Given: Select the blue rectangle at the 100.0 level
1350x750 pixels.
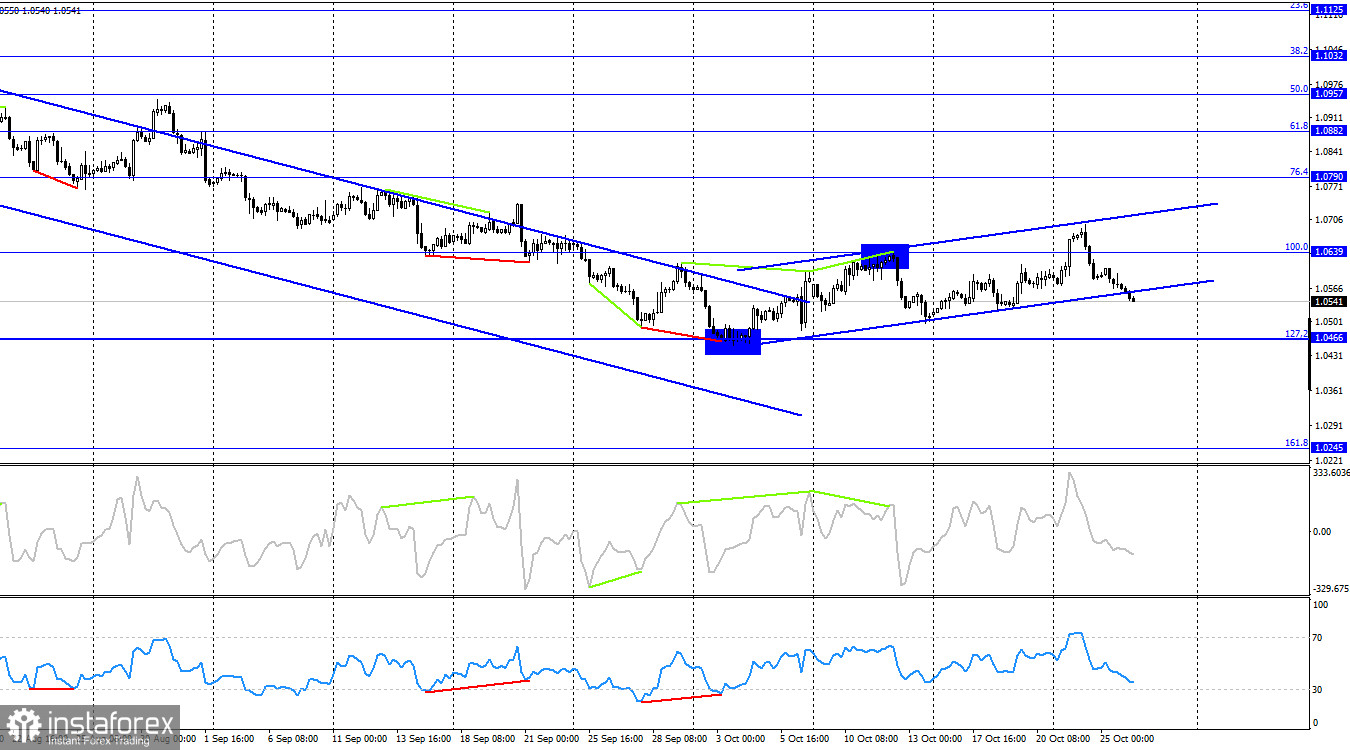Looking at the screenshot, I should pos(884,255).
